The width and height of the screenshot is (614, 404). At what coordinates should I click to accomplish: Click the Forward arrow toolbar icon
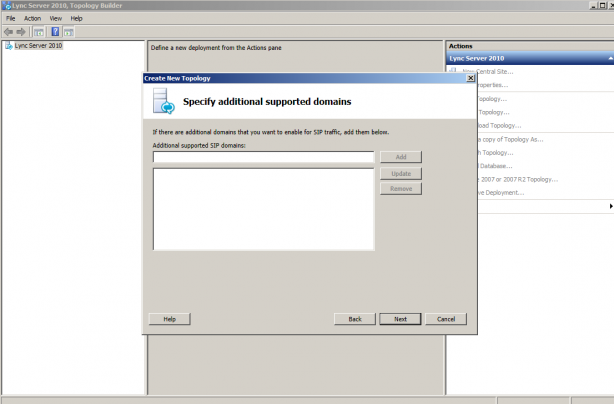click(x=21, y=32)
